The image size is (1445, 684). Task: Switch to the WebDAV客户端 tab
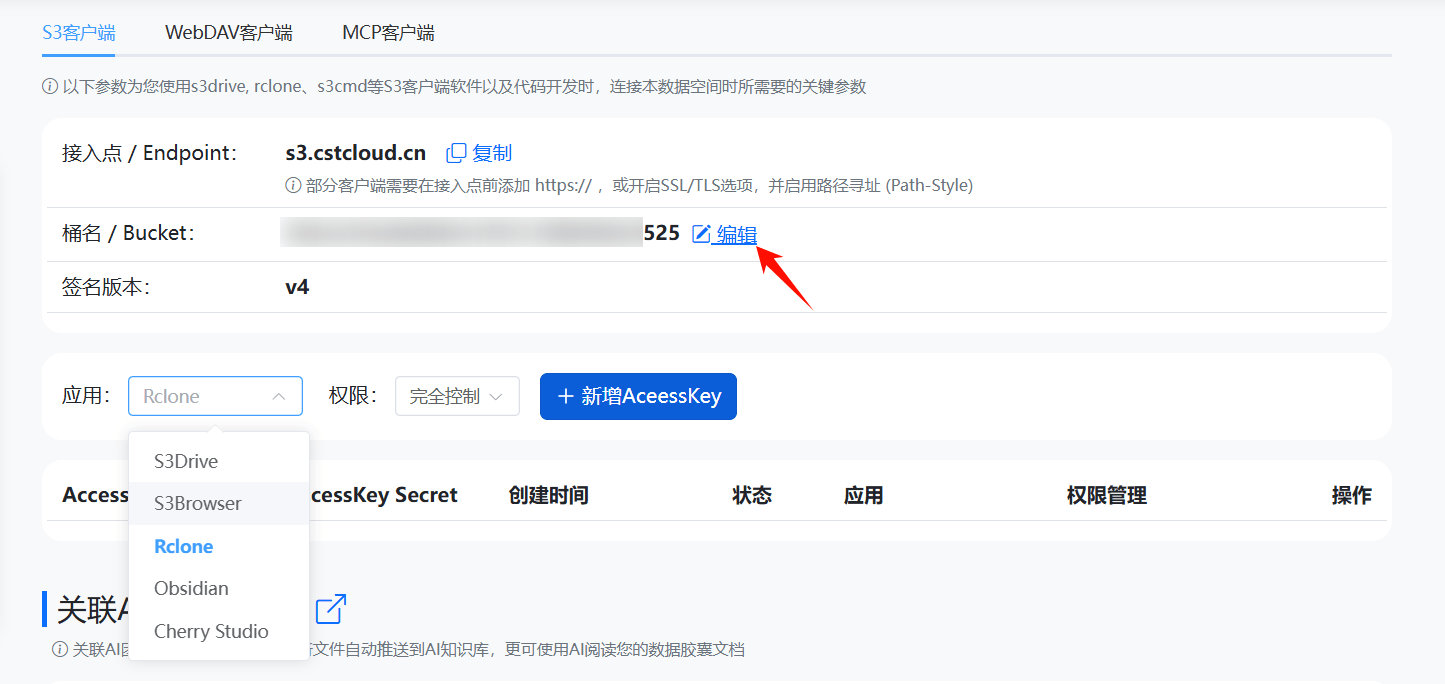[229, 33]
